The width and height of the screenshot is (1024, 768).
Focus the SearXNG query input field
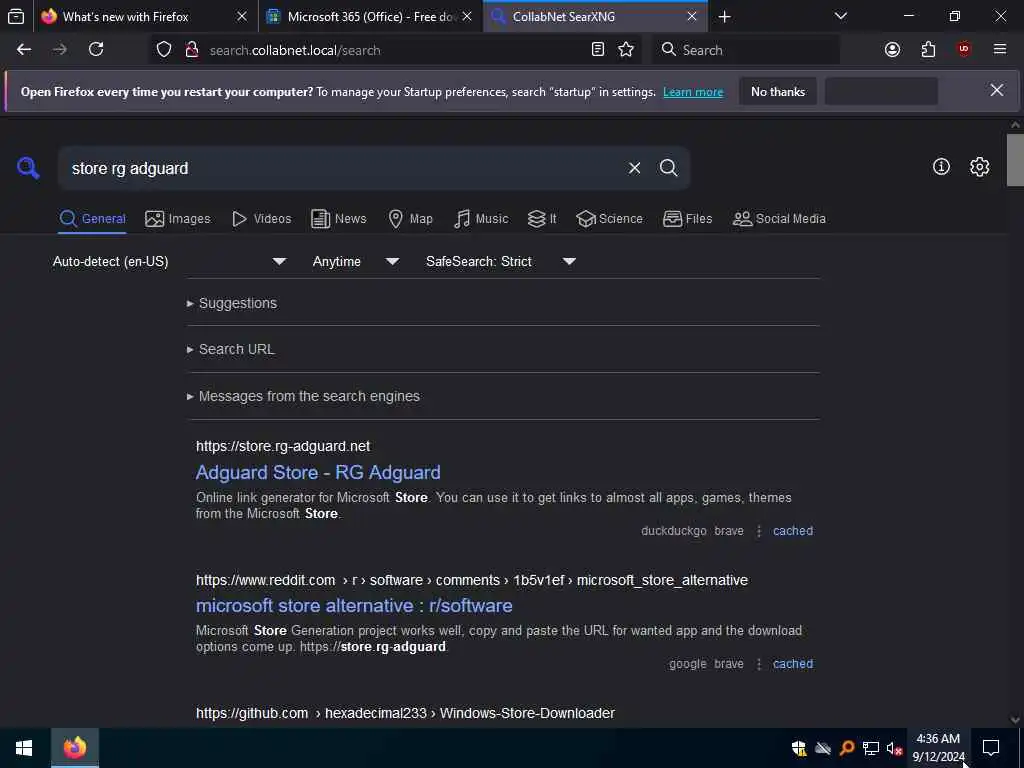tap(346, 168)
